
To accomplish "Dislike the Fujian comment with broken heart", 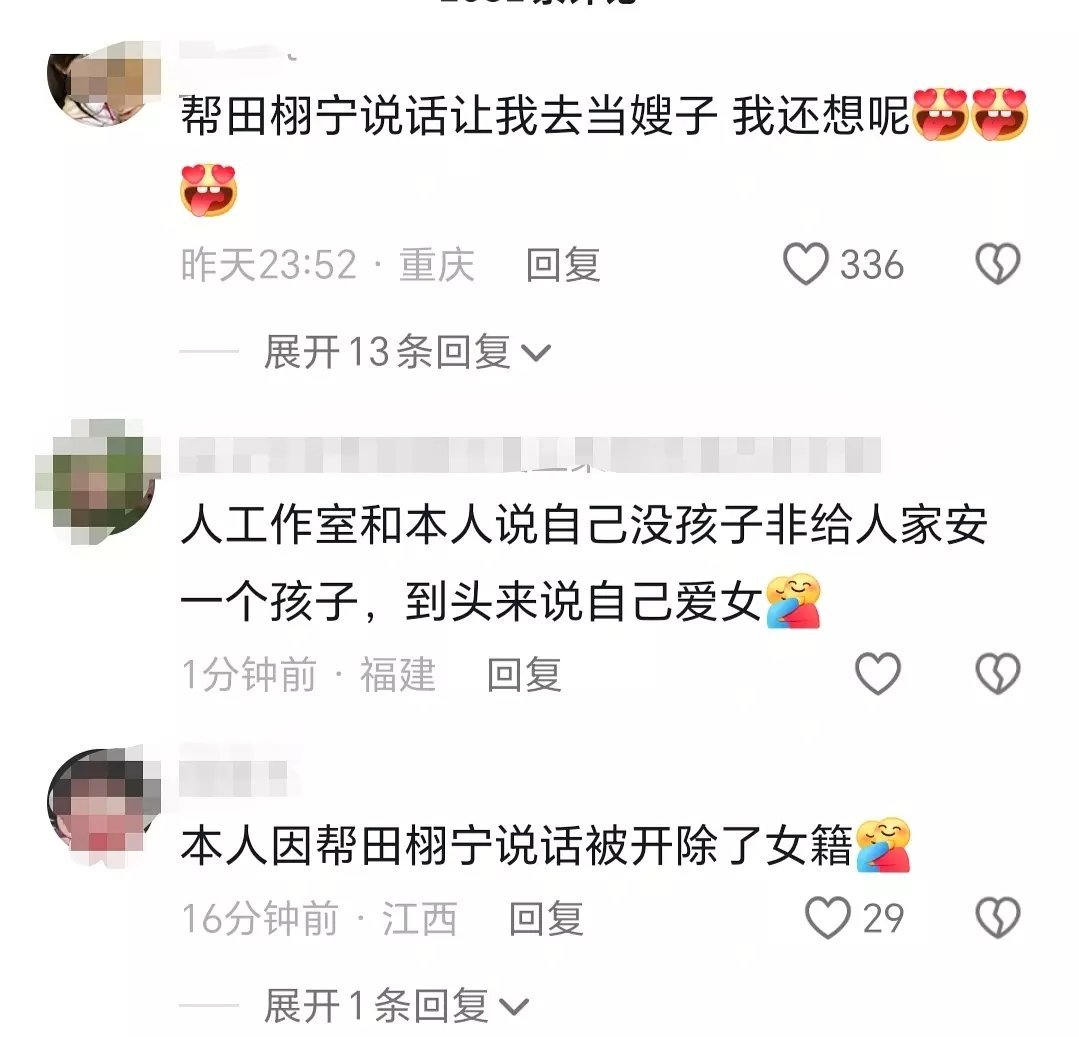I will tap(998, 674).
